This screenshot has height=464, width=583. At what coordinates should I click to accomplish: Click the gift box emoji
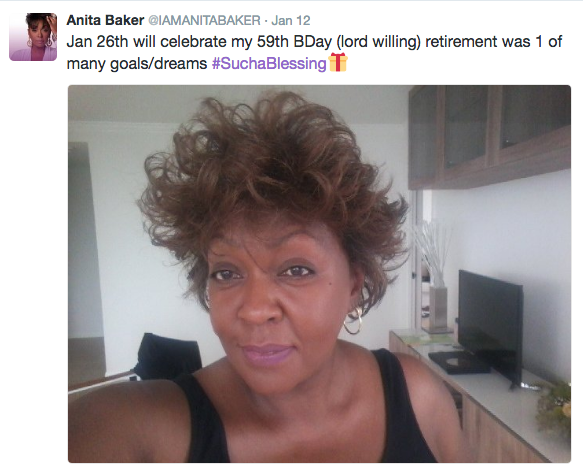(338, 62)
